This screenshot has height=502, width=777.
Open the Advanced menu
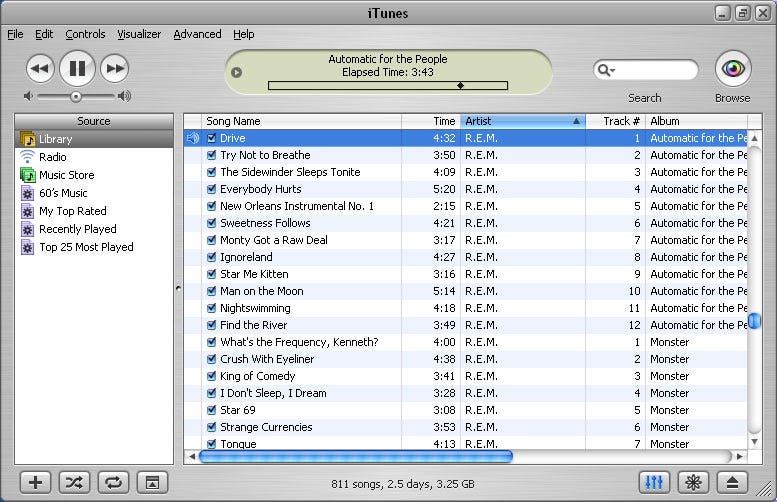pyautogui.click(x=197, y=34)
